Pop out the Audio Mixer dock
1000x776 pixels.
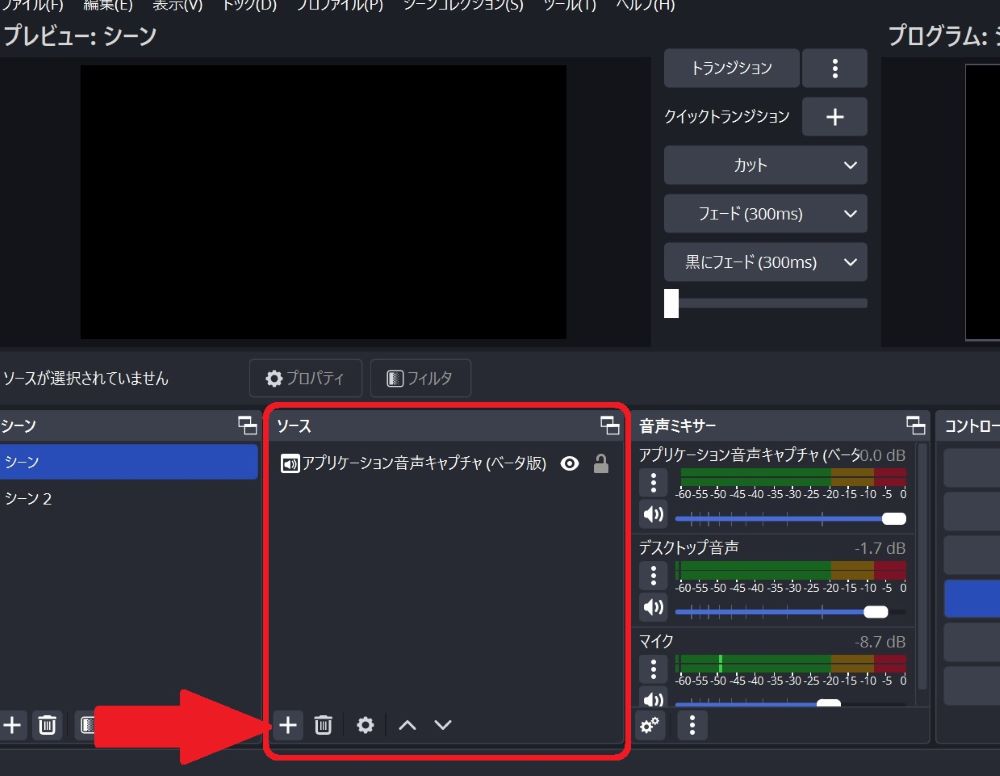click(x=915, y=425)
